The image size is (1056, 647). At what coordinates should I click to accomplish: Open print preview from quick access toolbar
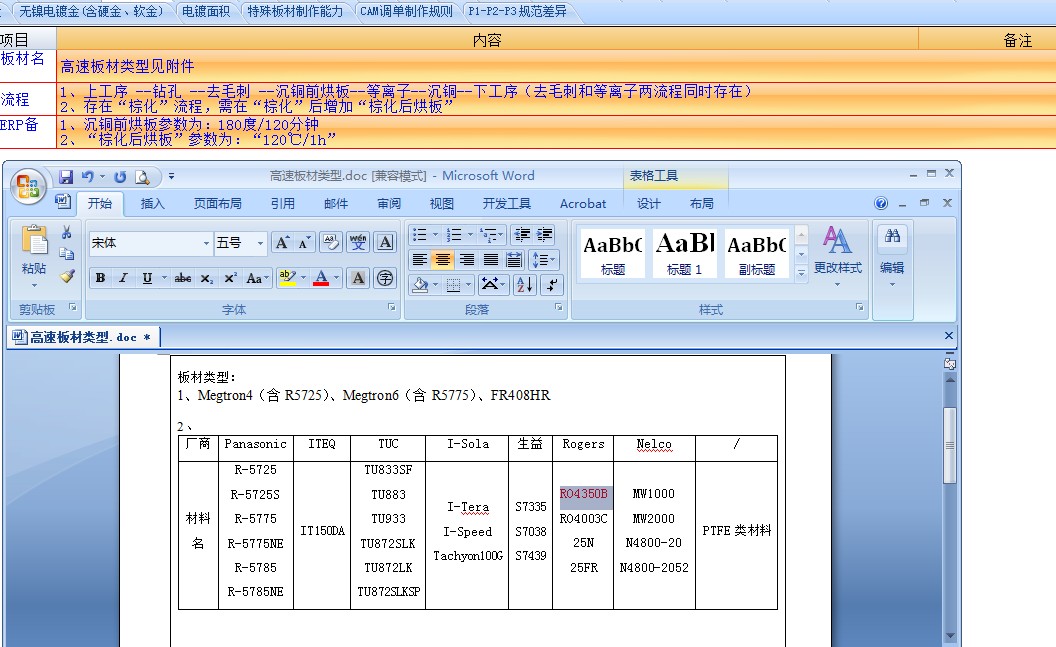point(142,176)
